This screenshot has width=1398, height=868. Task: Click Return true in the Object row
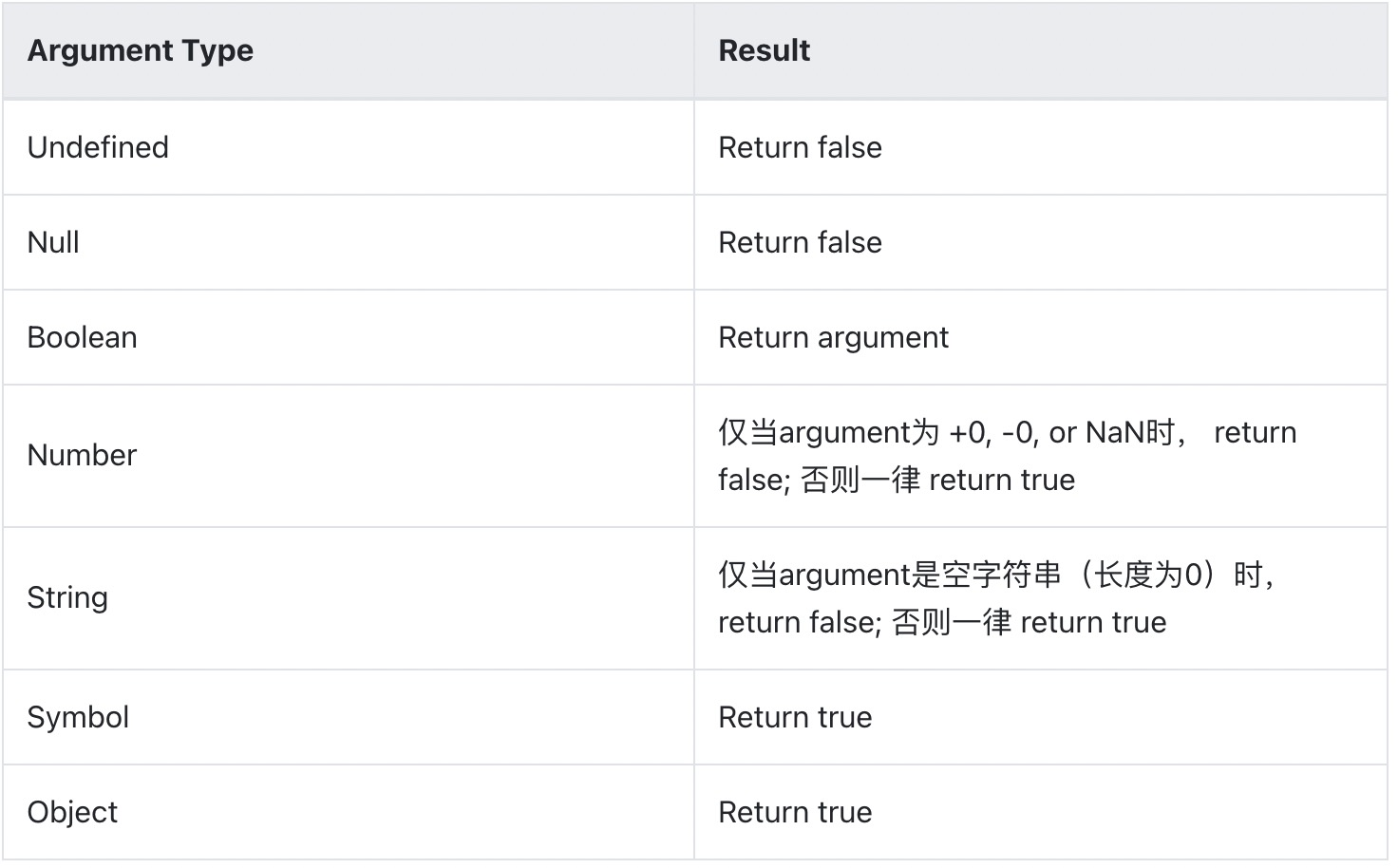pos(795,812)
